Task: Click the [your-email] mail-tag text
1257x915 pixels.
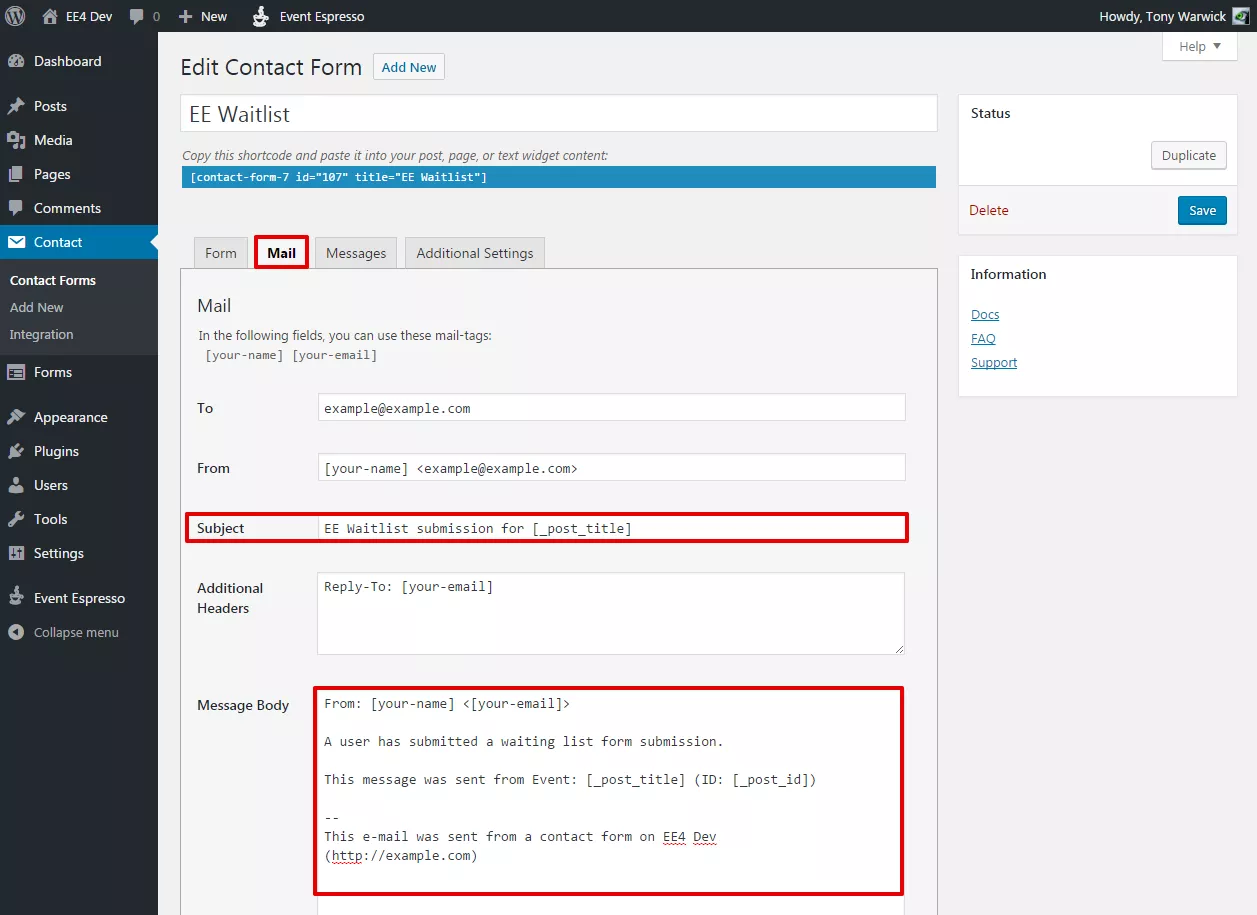Action: (334, 355)
